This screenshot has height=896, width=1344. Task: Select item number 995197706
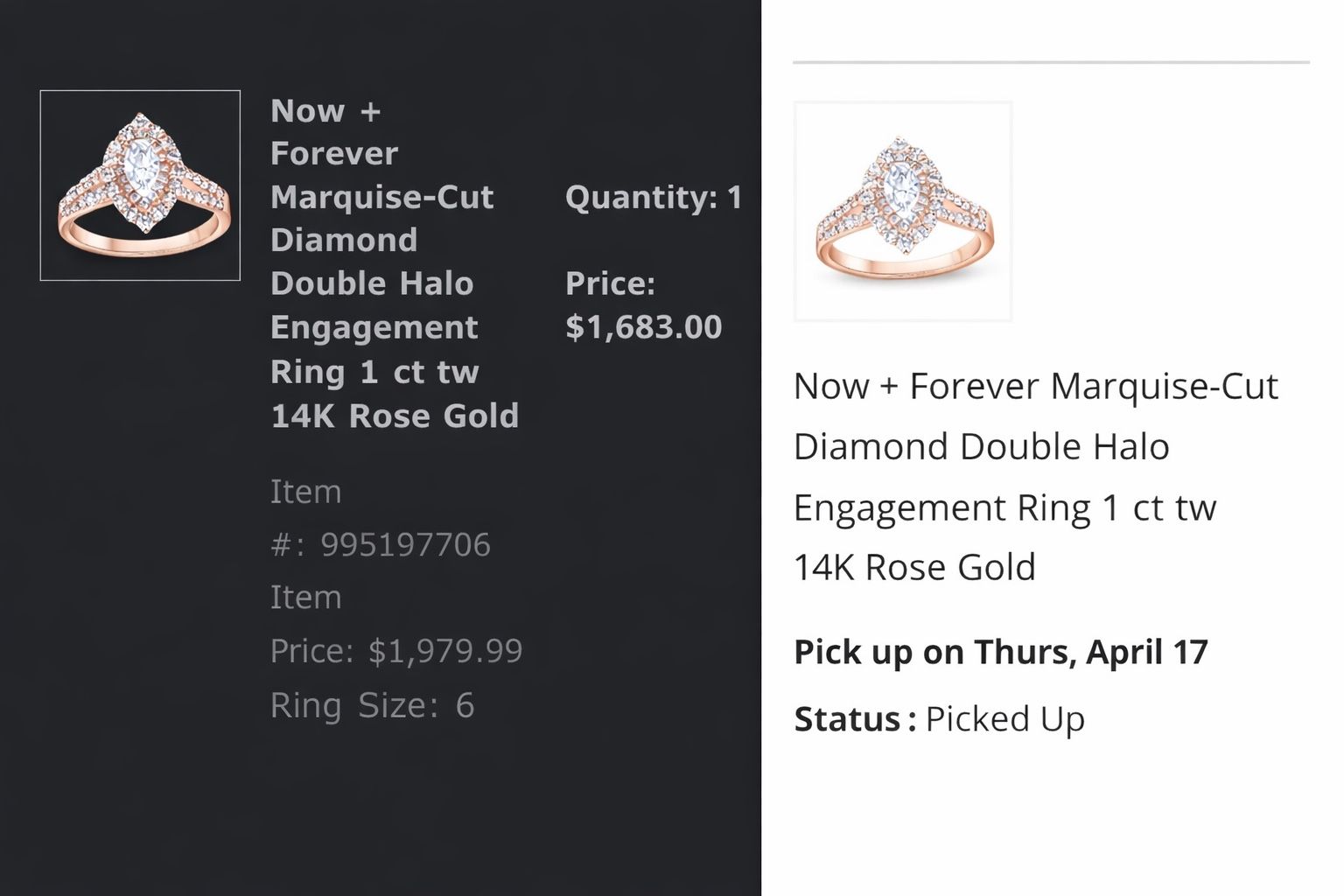point(405,545)
